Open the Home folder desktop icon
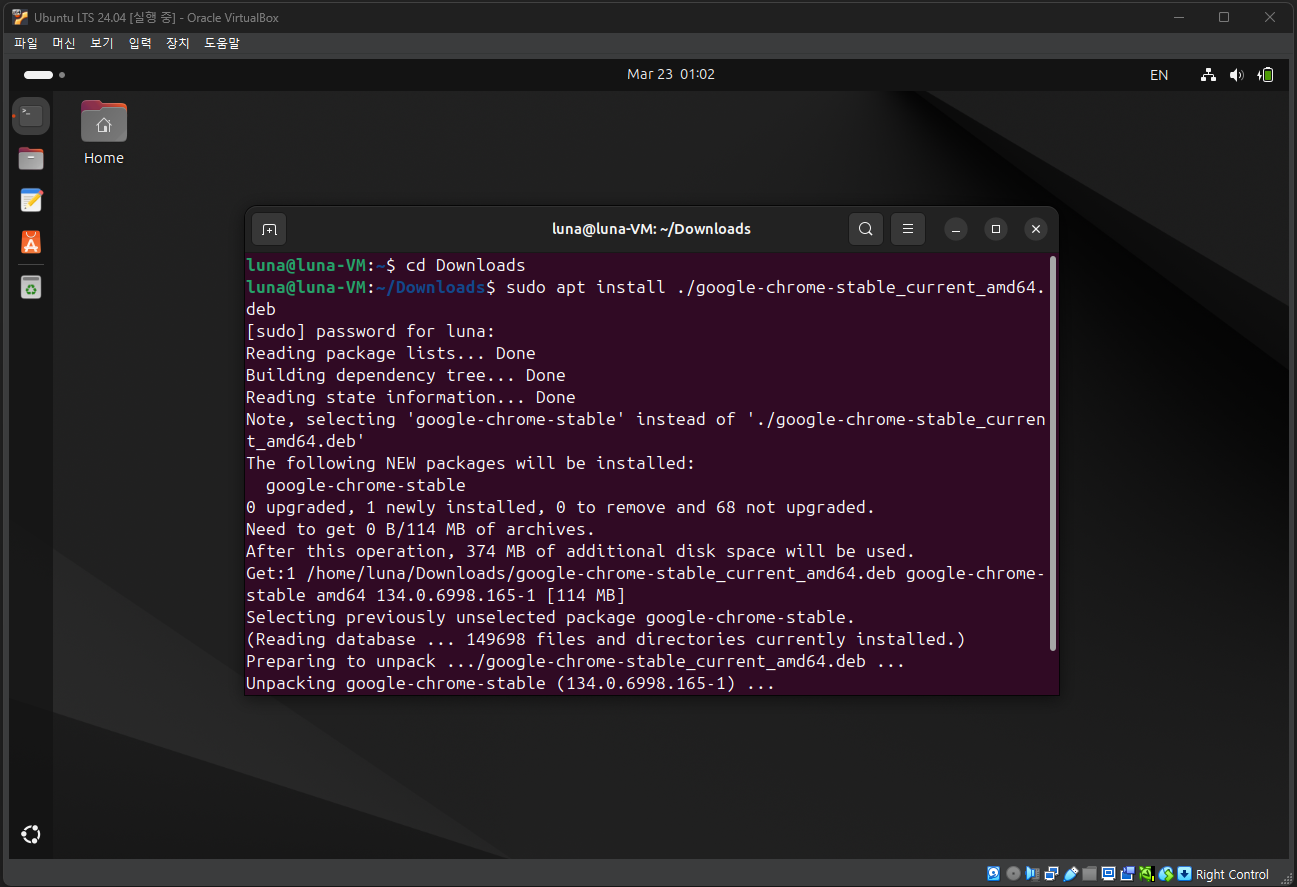 pos(104,132)
